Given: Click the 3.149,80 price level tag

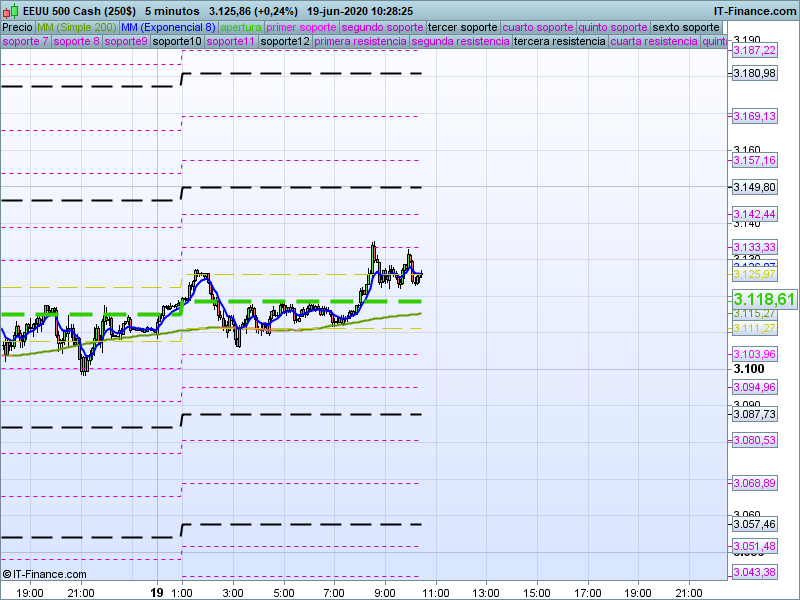Looking at the screenshot, I should click(x=754, y=187).
